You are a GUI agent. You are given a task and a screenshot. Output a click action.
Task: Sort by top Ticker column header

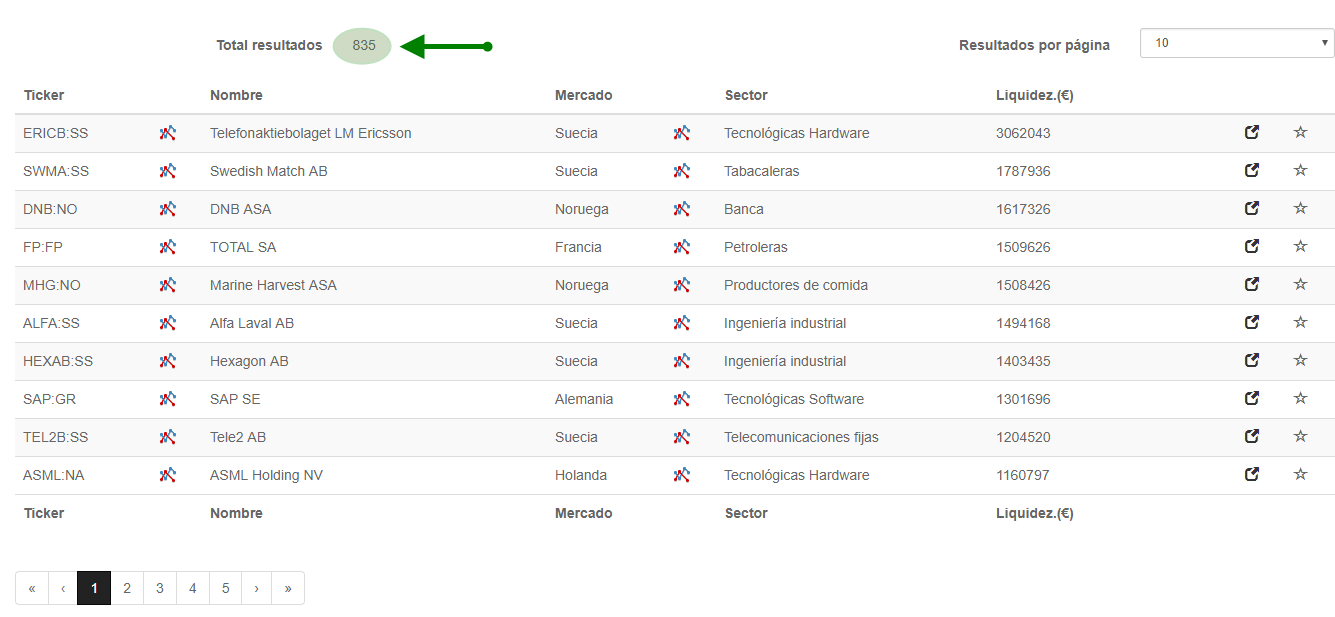click(44, 95)
